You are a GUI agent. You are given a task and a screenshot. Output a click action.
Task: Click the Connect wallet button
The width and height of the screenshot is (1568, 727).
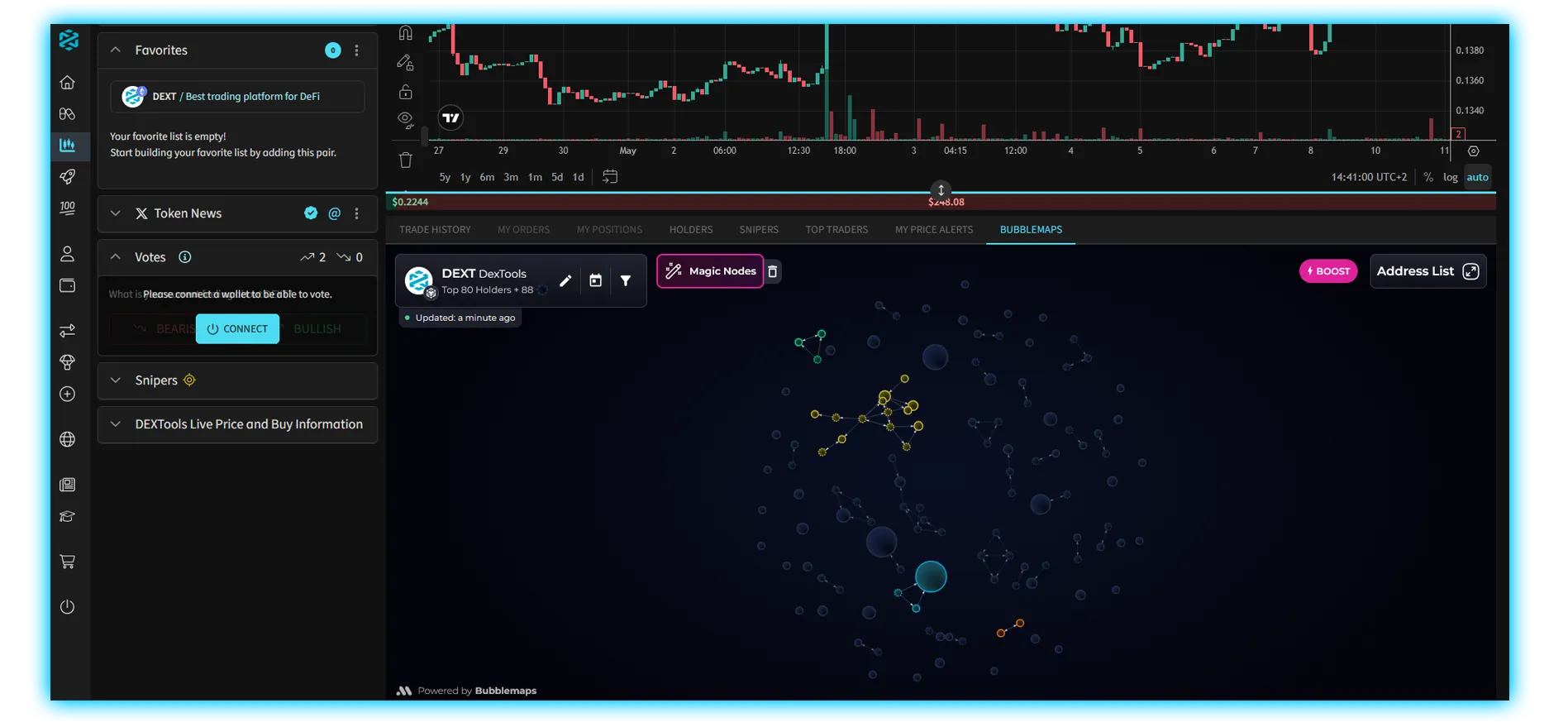tap(237, 329)
